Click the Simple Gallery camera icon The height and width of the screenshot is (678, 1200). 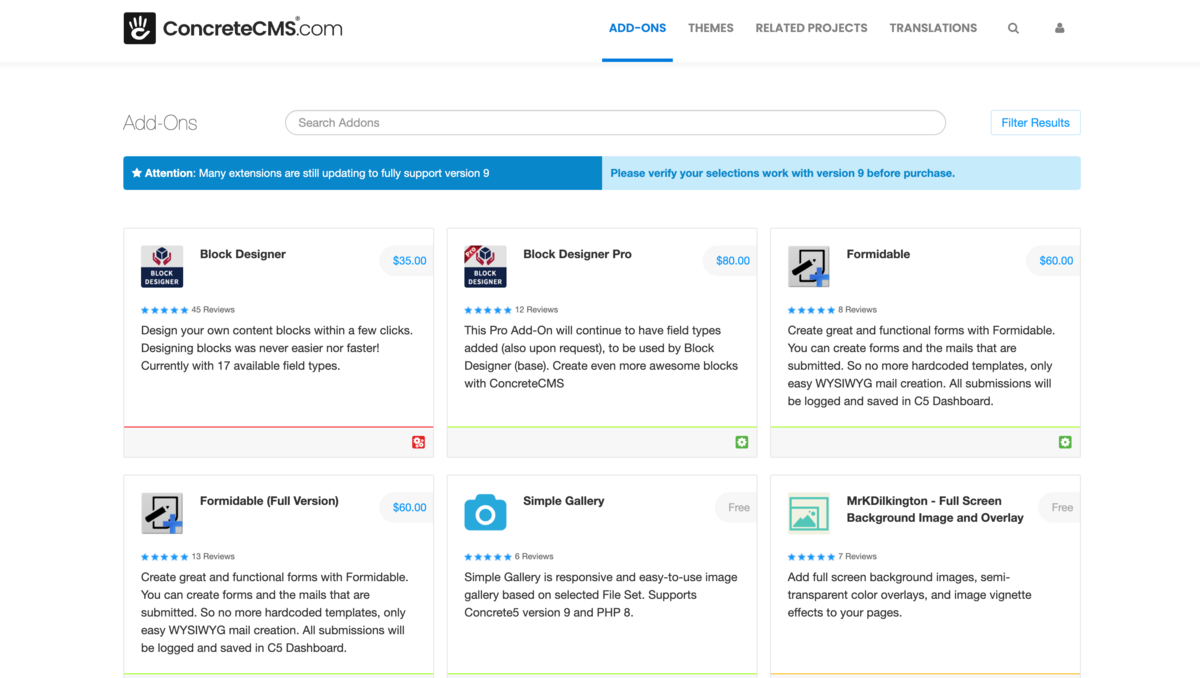485,512
